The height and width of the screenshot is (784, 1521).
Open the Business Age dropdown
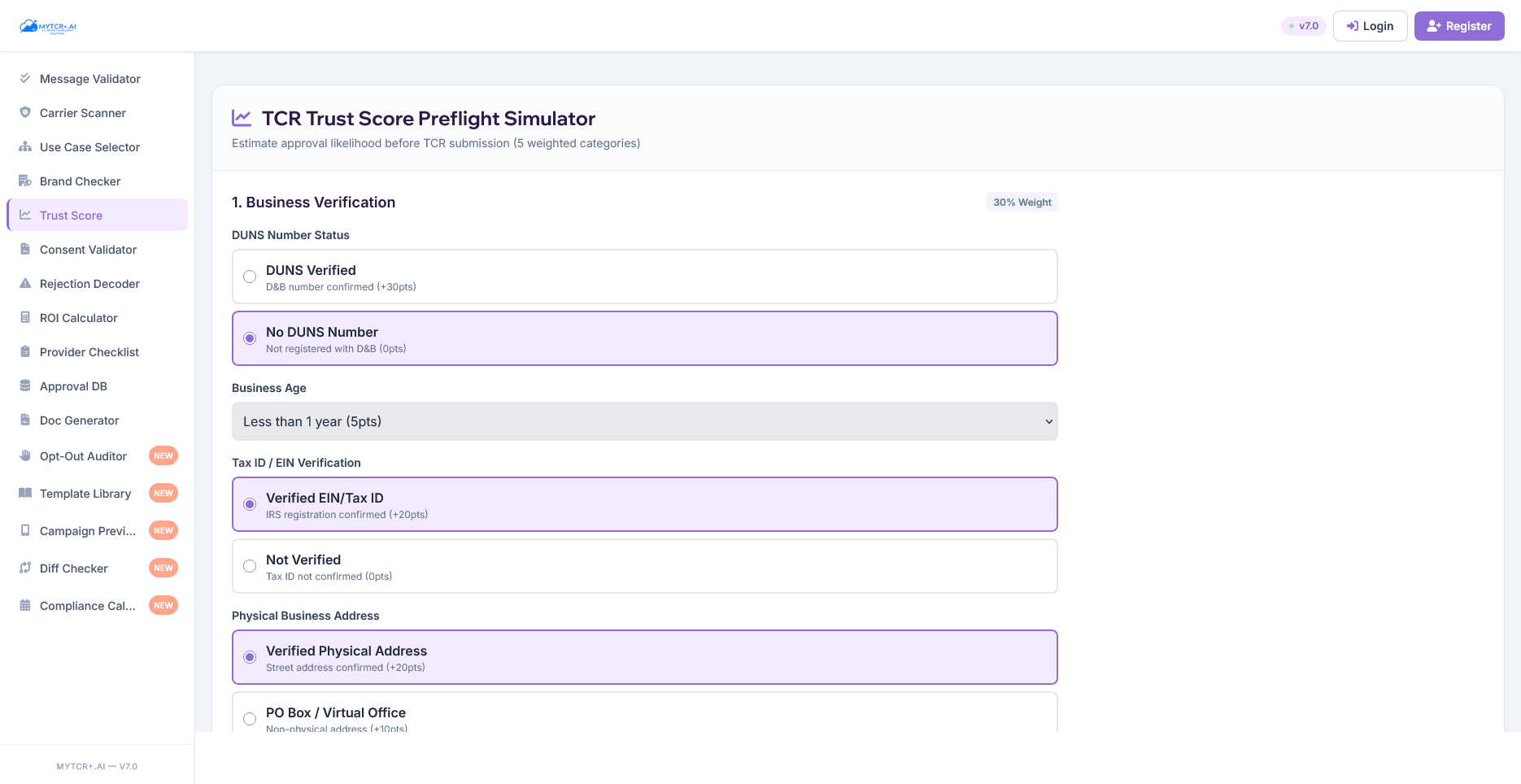644,421
